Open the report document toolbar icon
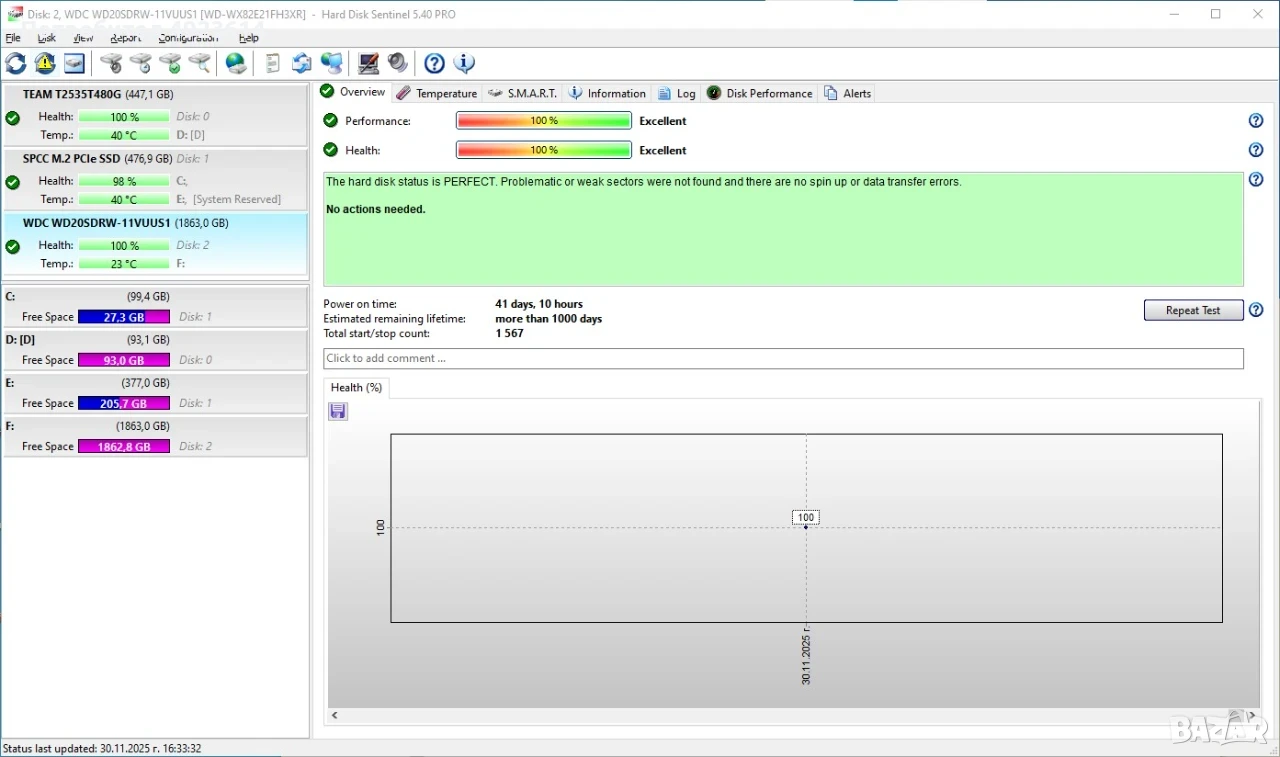This screenshot has width=1280, height=757. tap(272, 64)
